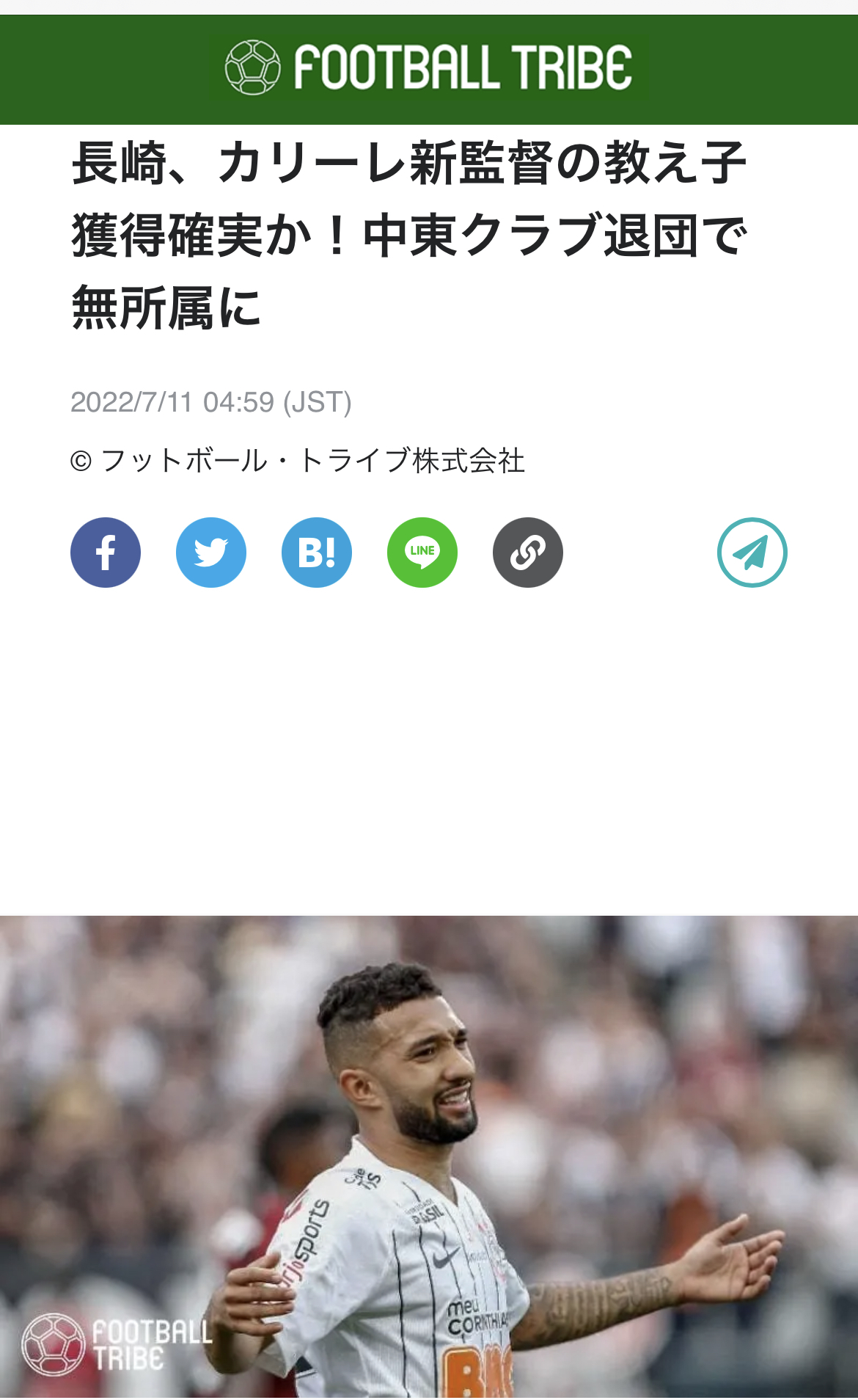Tap the teal paper plane send icon

pos(752,553)
